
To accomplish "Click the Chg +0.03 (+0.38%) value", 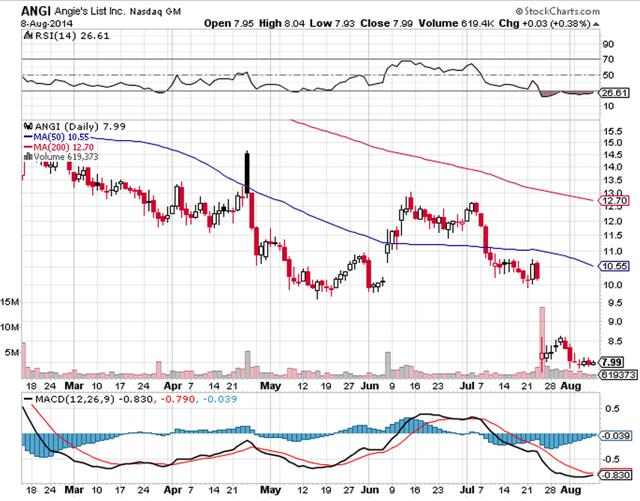I will (x=545, y=24).
